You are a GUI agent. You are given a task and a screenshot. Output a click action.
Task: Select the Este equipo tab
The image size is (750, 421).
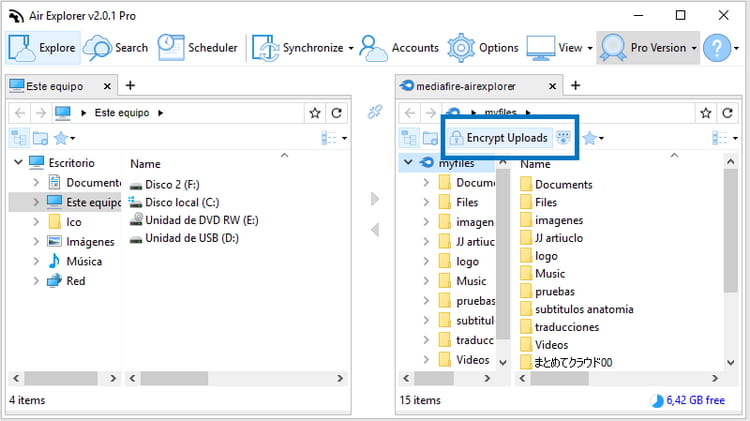53,86
